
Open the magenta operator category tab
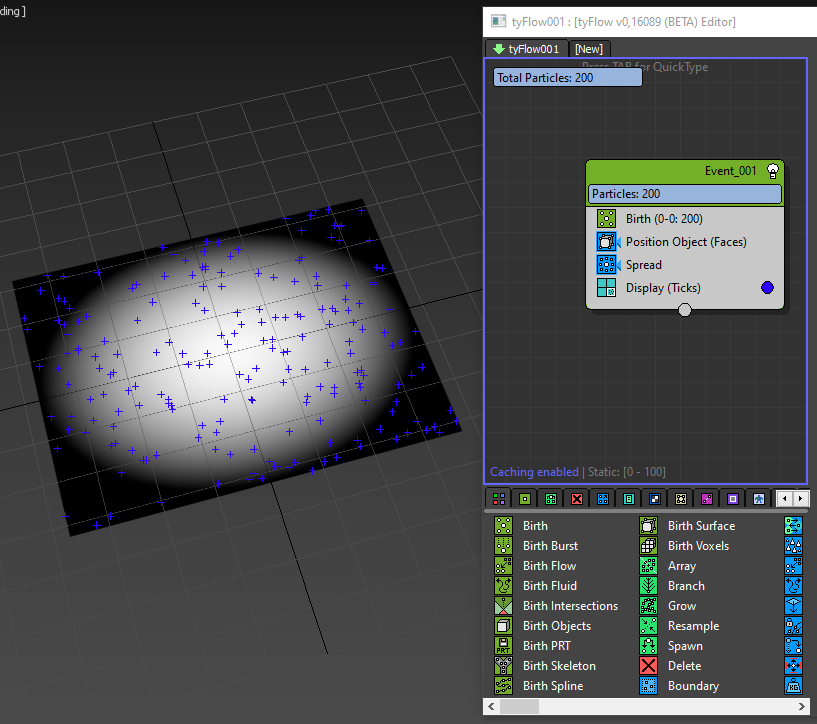point(707,499)
